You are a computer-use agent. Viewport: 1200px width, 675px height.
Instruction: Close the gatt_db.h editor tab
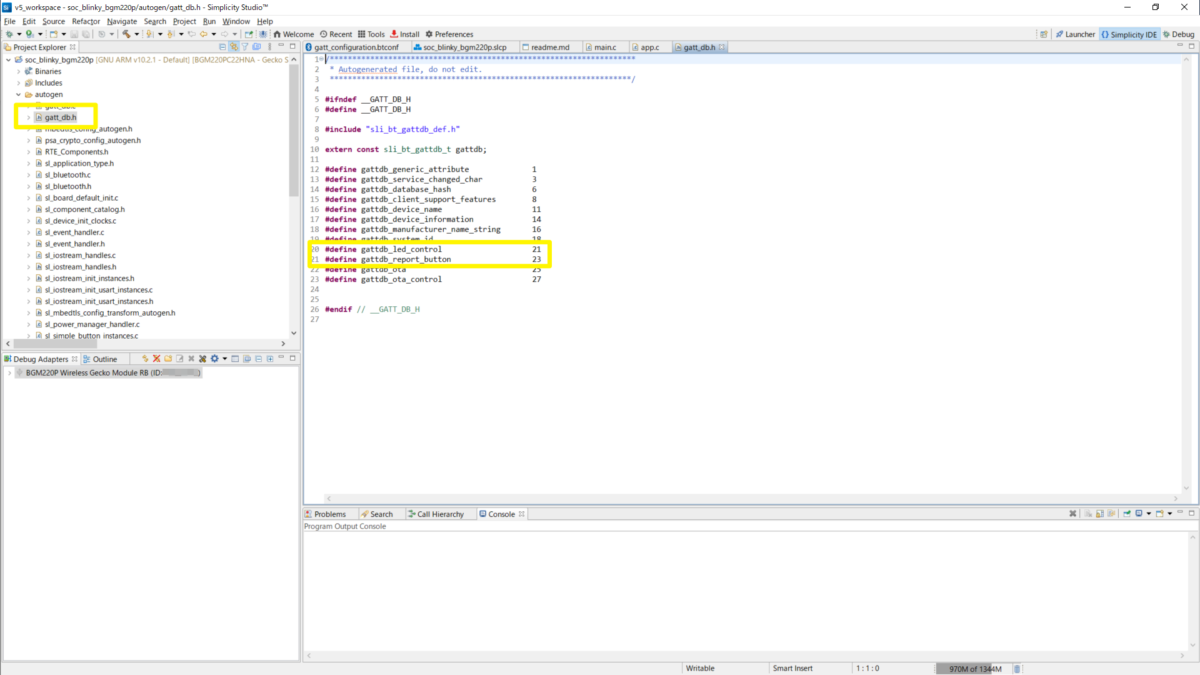tap(722, 47)
